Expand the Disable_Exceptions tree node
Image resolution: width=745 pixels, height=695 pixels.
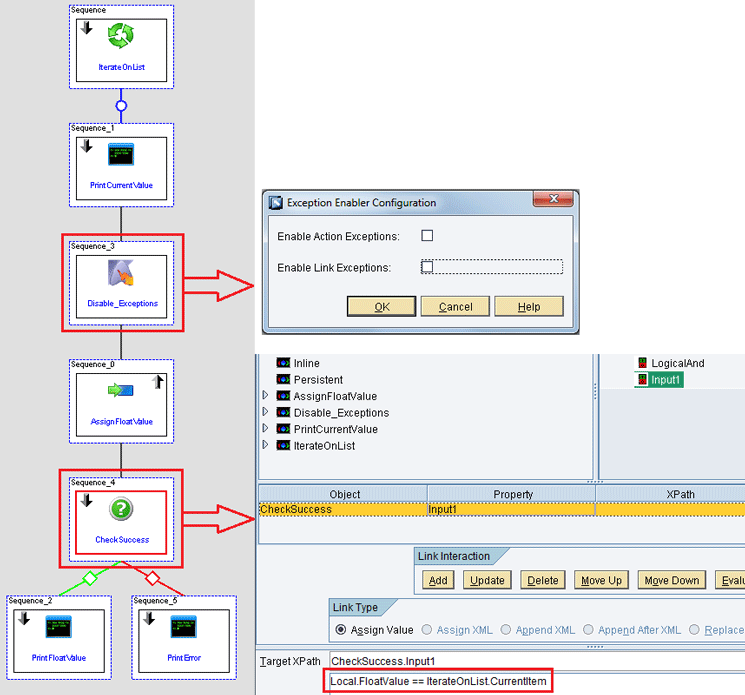pyautogui.click(x=265, y=412)
